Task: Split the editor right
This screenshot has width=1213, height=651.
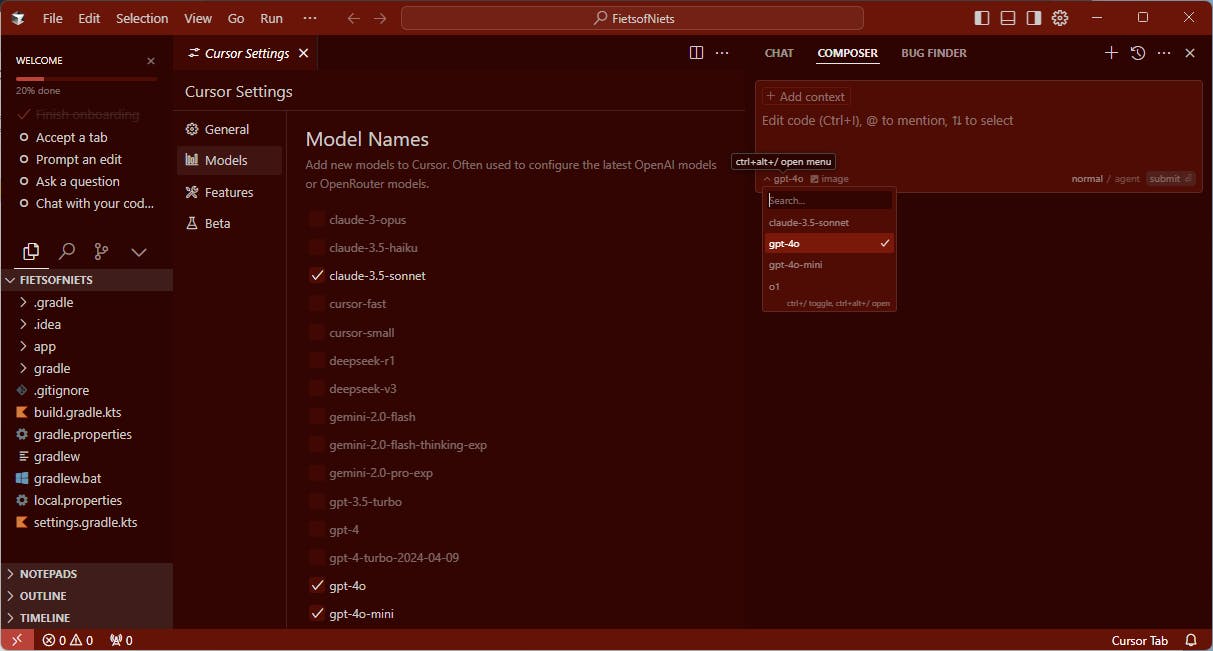Action: pyautogui.click(x=697, y=53)
